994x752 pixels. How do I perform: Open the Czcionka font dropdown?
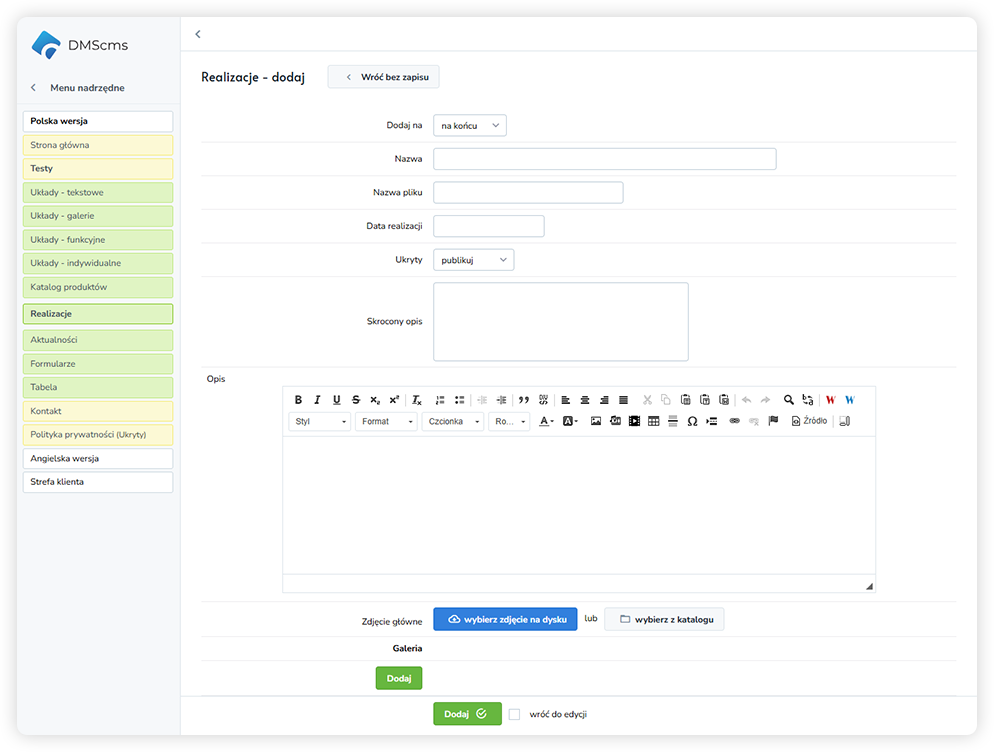pyautogui.click(x=453, y=422)
